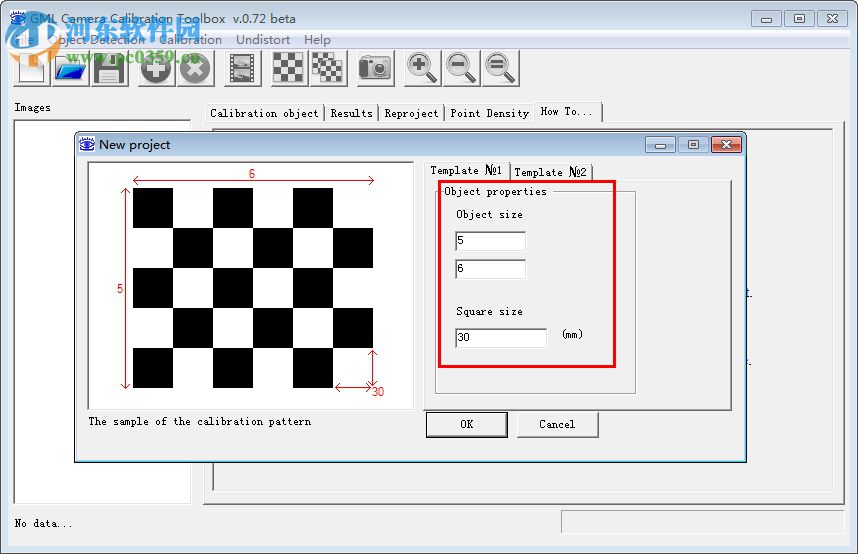Open the Calibration menu

pyautogui.click(x=190, y=40)
